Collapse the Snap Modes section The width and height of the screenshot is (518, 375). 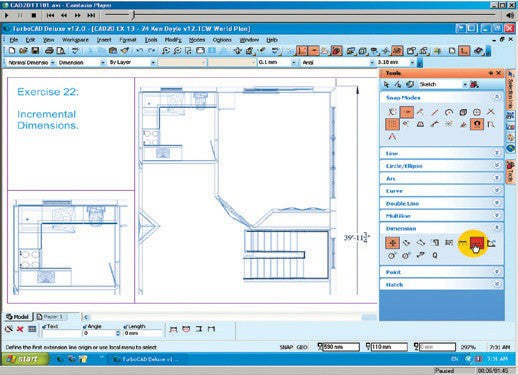click(x=497, y=97)
